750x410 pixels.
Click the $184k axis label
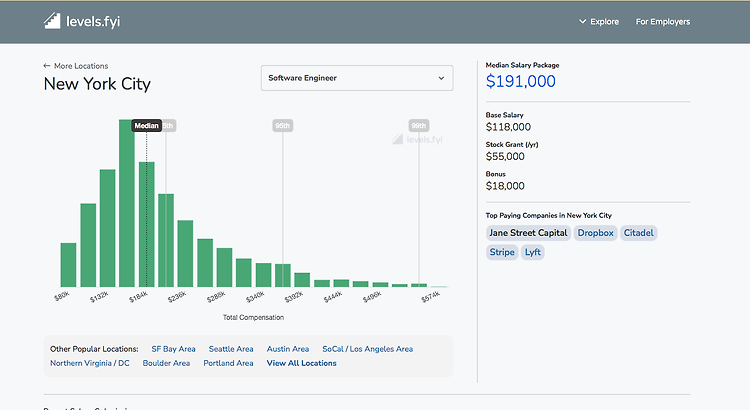[x=138, y=297]
